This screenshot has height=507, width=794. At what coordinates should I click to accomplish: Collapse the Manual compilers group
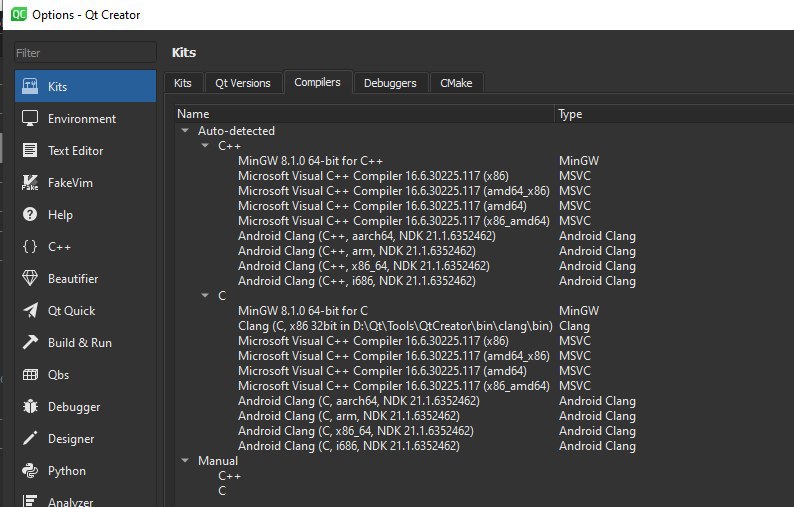(185, 460)
